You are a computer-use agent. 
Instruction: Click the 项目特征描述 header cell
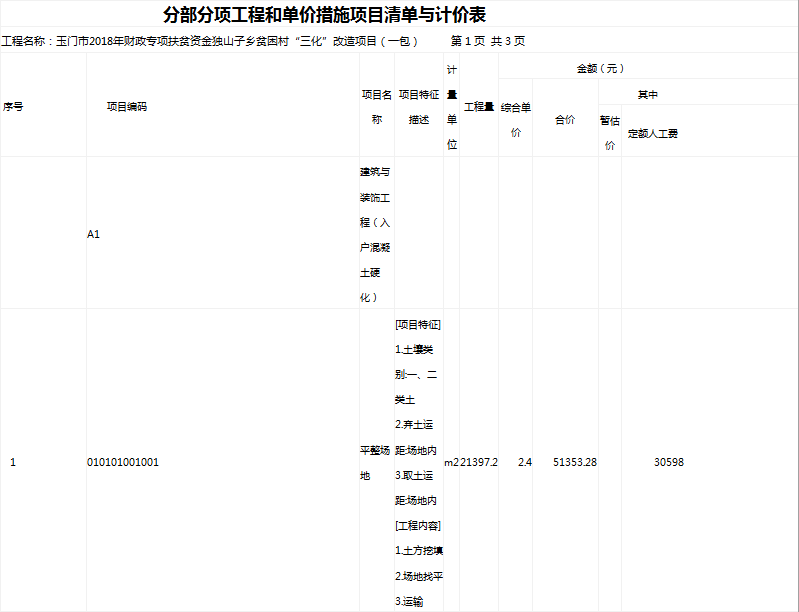419,106
